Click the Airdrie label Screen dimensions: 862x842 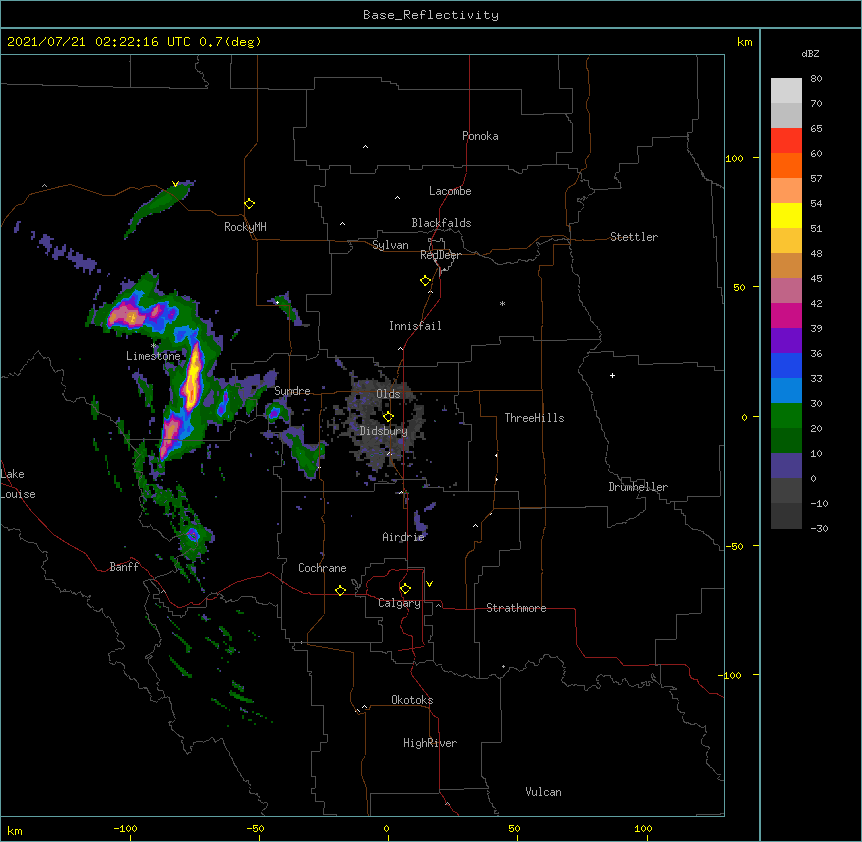[x=404, y=537]
